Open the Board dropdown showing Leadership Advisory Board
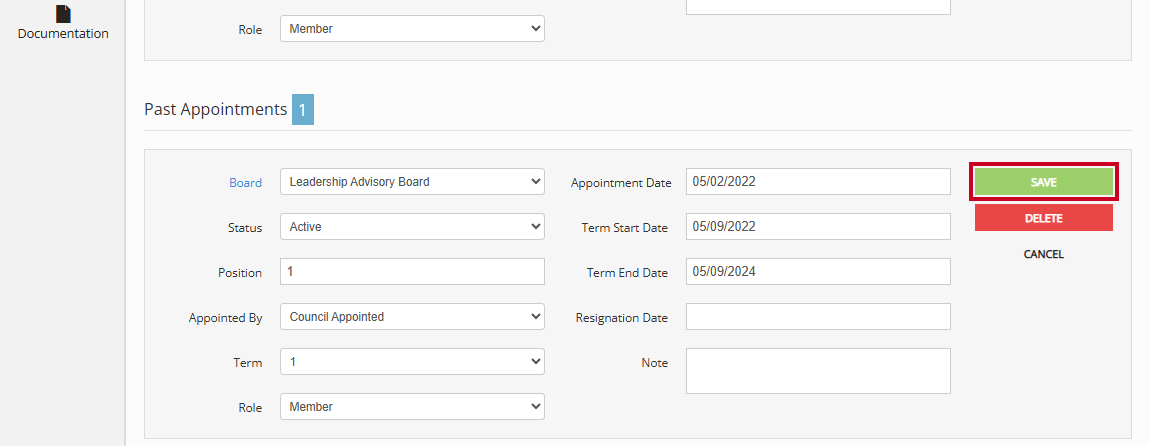The image size is (1150, 446). (x=412, y=182)
